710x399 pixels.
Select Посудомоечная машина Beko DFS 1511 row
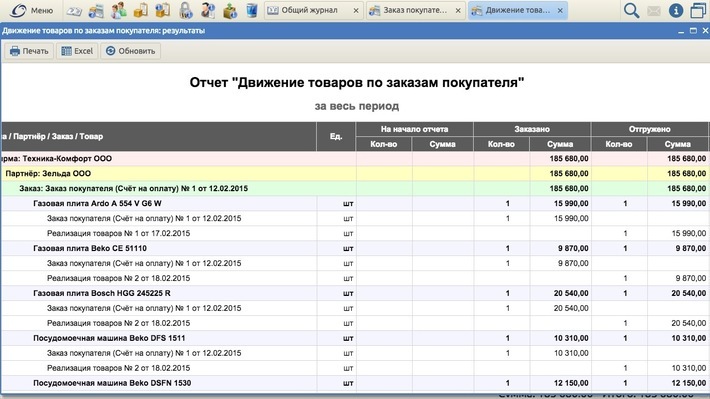355,338
